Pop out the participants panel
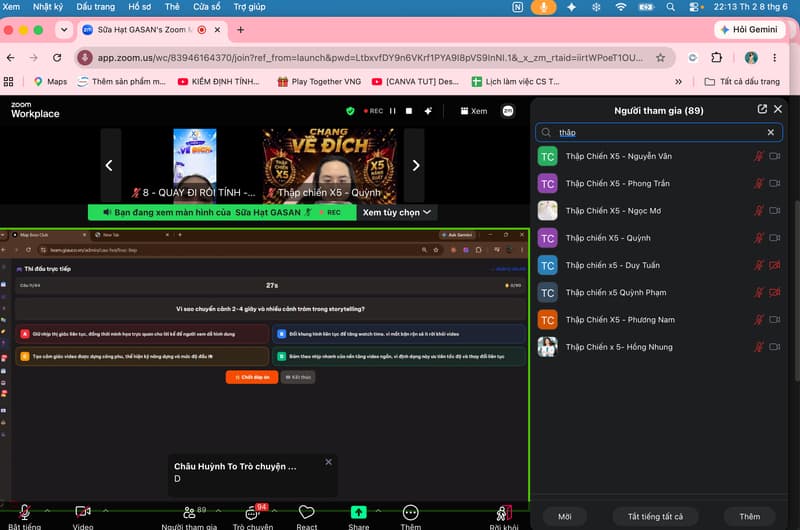 click(762, 109)
